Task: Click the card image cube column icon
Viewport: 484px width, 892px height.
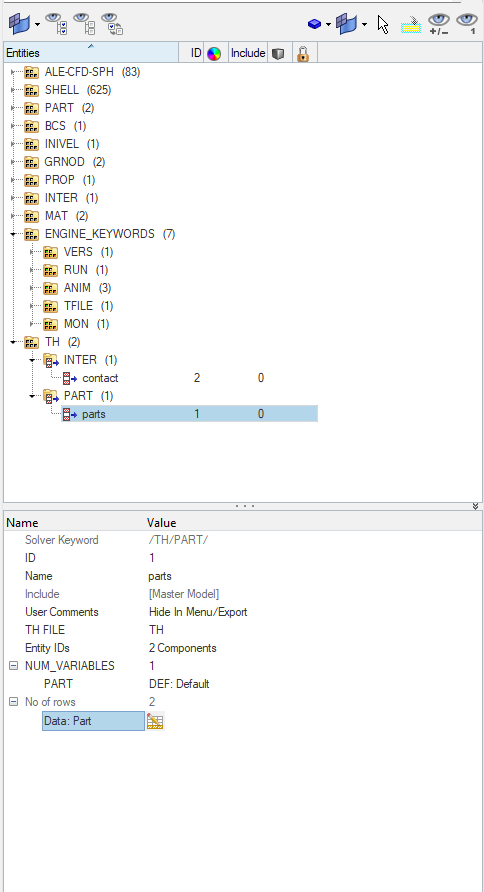Action: 278,53
